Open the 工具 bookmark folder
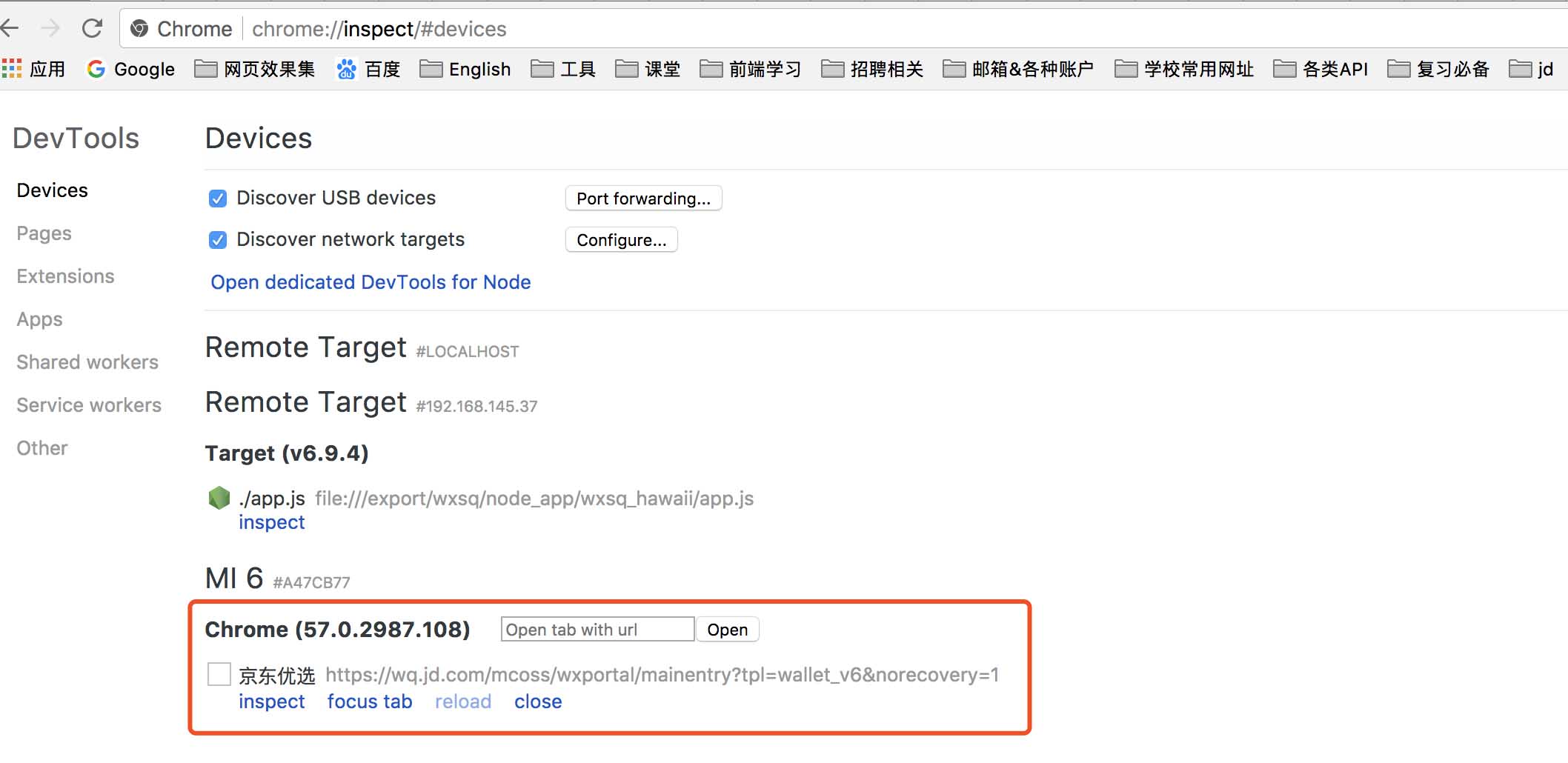 [x=564, y=69]
